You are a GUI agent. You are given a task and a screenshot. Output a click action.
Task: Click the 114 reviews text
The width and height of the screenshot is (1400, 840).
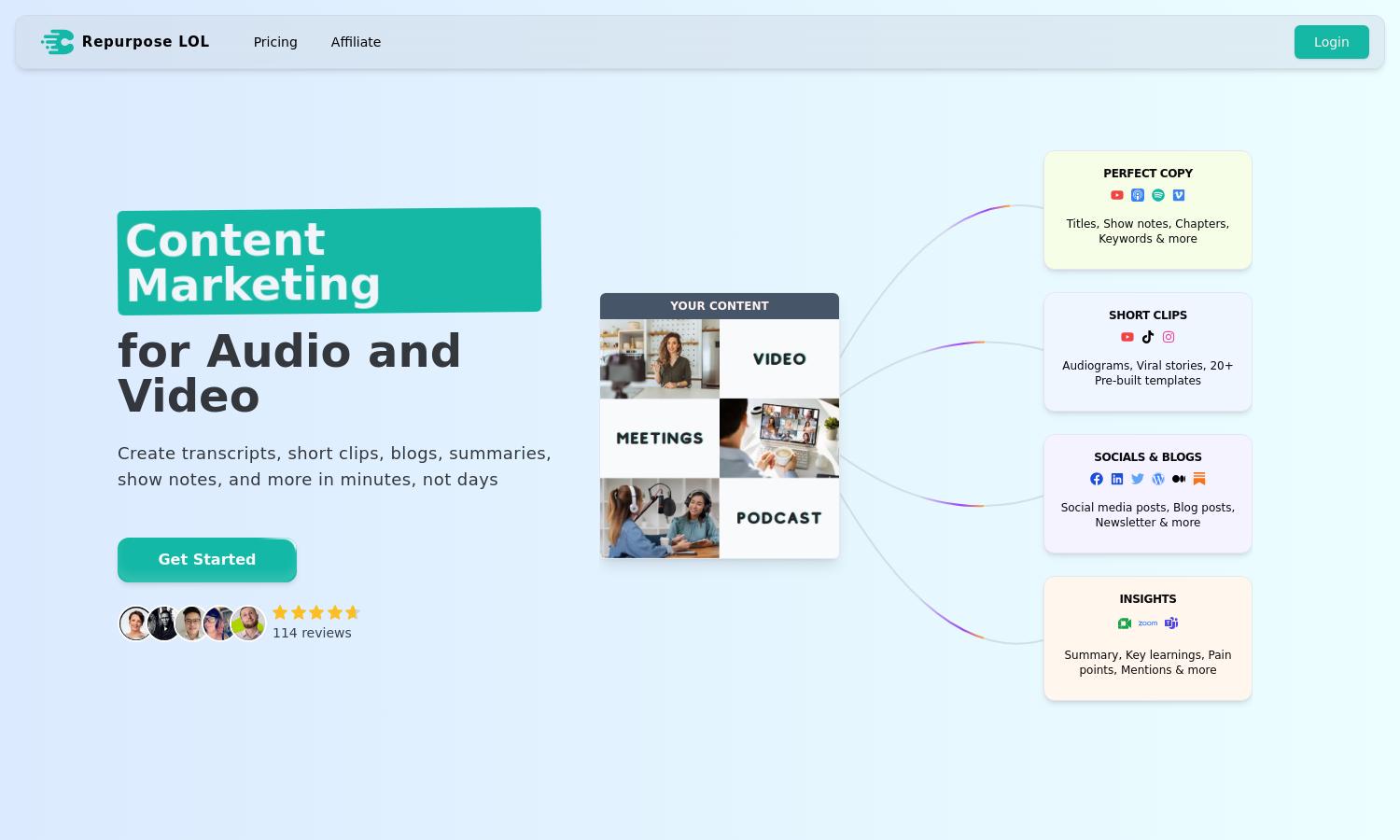click(x=312, y=633)
